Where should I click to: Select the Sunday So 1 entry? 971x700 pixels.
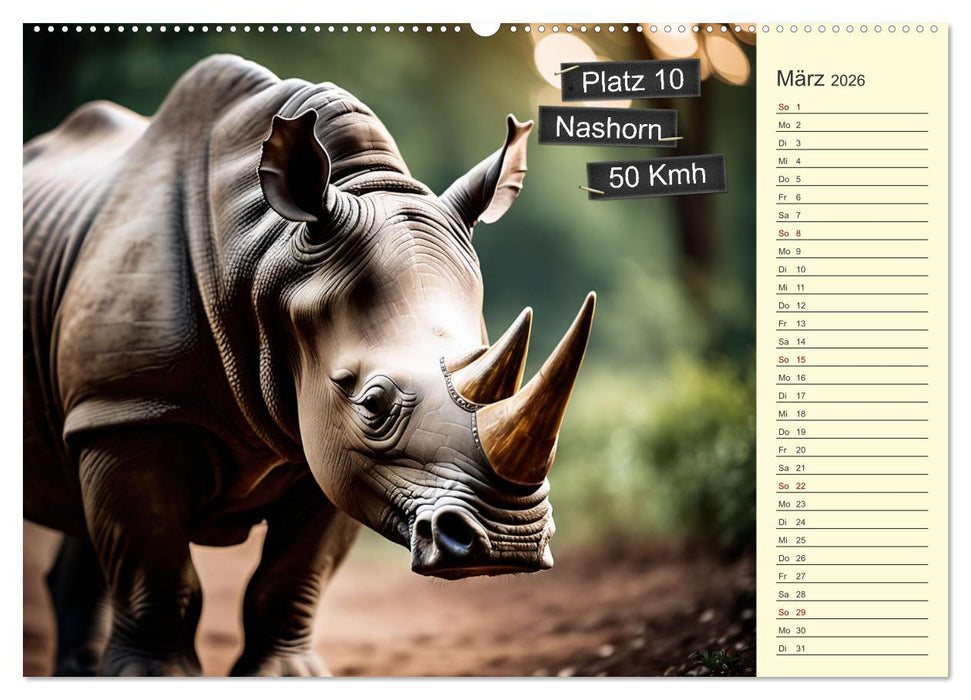click(x=790, y=105)
